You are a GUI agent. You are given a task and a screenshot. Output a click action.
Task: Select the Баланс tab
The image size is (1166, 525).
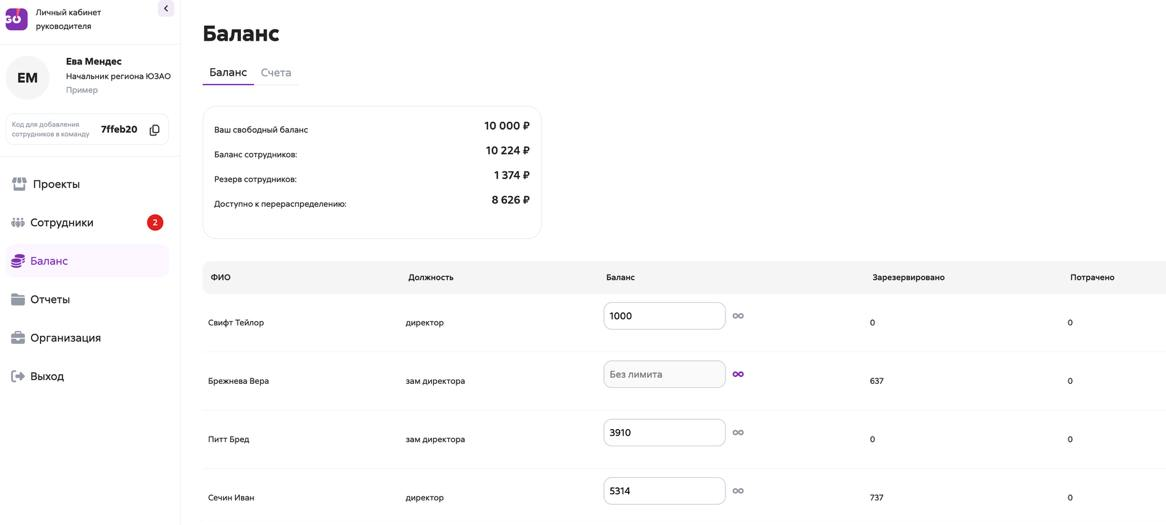click(x=228, y=73)
